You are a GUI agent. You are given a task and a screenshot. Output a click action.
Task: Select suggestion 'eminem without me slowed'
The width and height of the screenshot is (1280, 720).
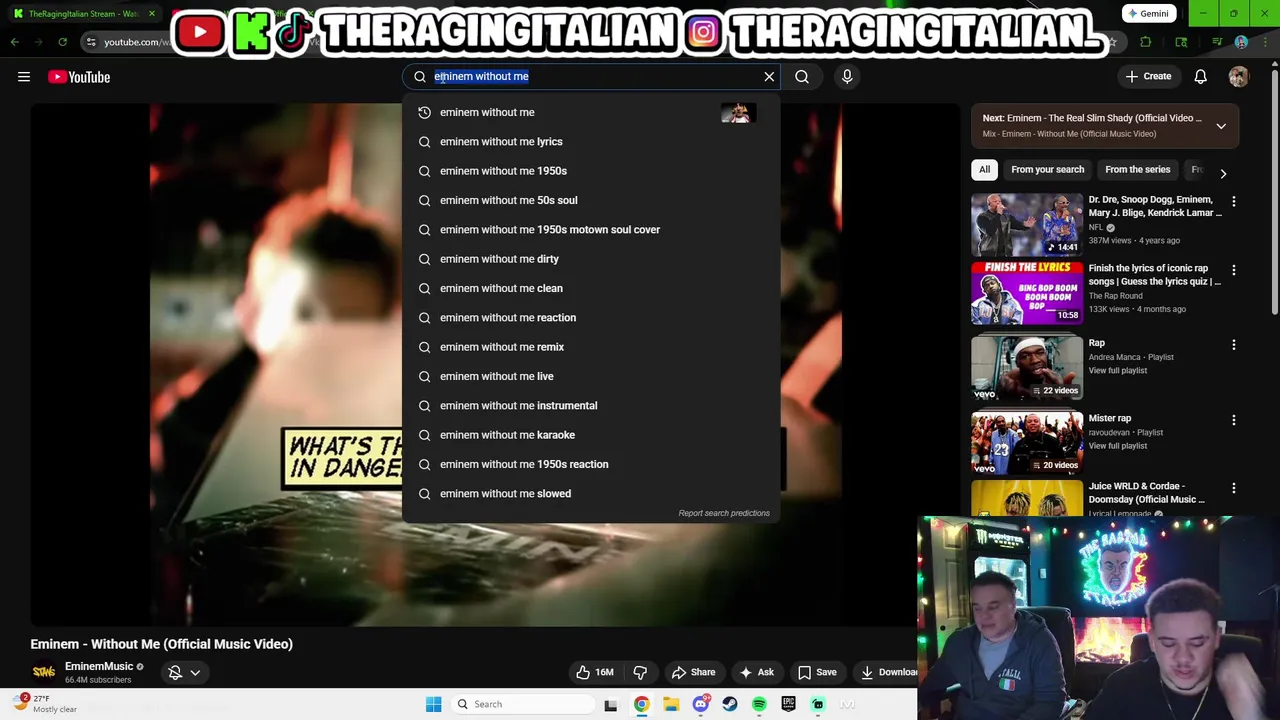pyautogui.click(x=591, y=494)
